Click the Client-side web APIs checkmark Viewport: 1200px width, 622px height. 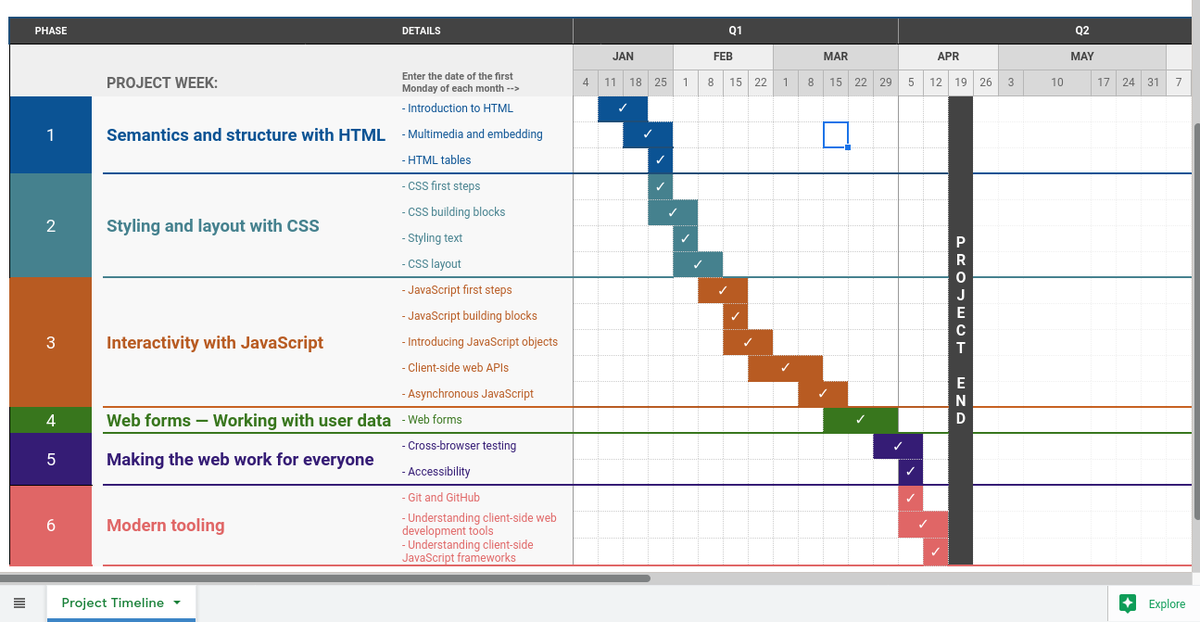click(785, 368)
